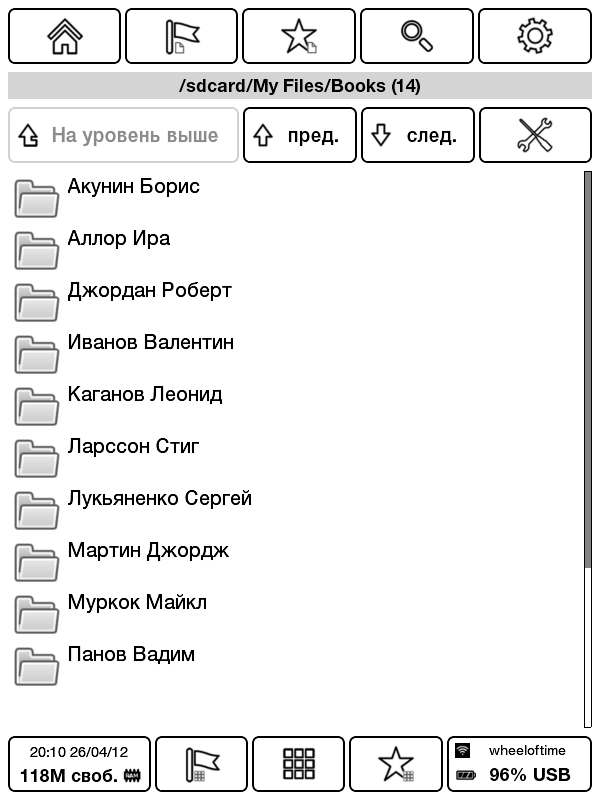This screenshot has height=800, width=600.
Task: Tap the wheeloftime Wi-Fi and battery status panel
Action: point(519,764)
